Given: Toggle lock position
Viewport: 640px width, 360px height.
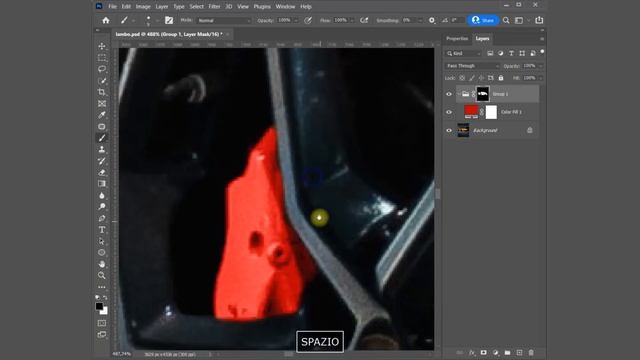Looking at the screenshot, I should tap(481, 78).
